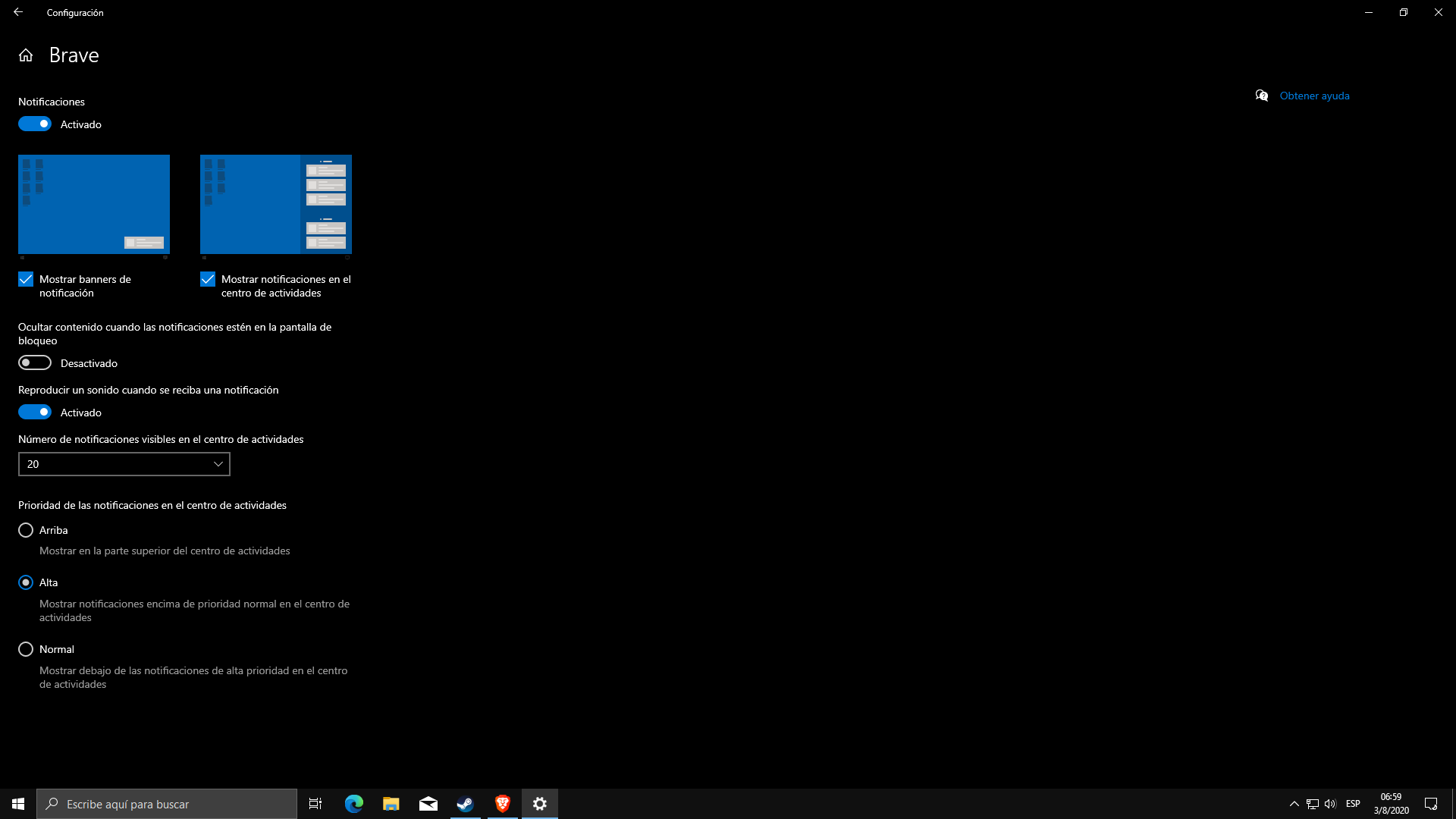Disable Reproducir un sonido toggle
Image resolution: width=1456 pixels, height=819 pixels.
(35, 412)
